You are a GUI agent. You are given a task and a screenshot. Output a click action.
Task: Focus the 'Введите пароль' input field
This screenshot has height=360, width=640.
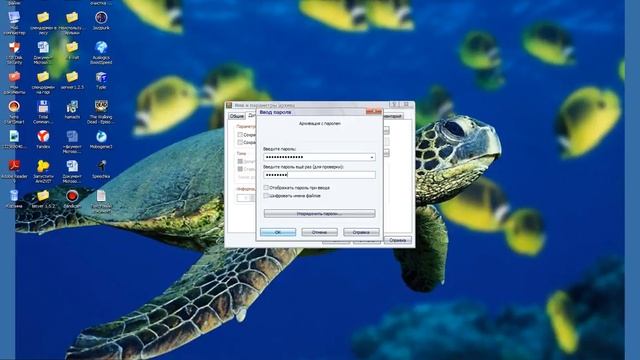coord(319,157)
